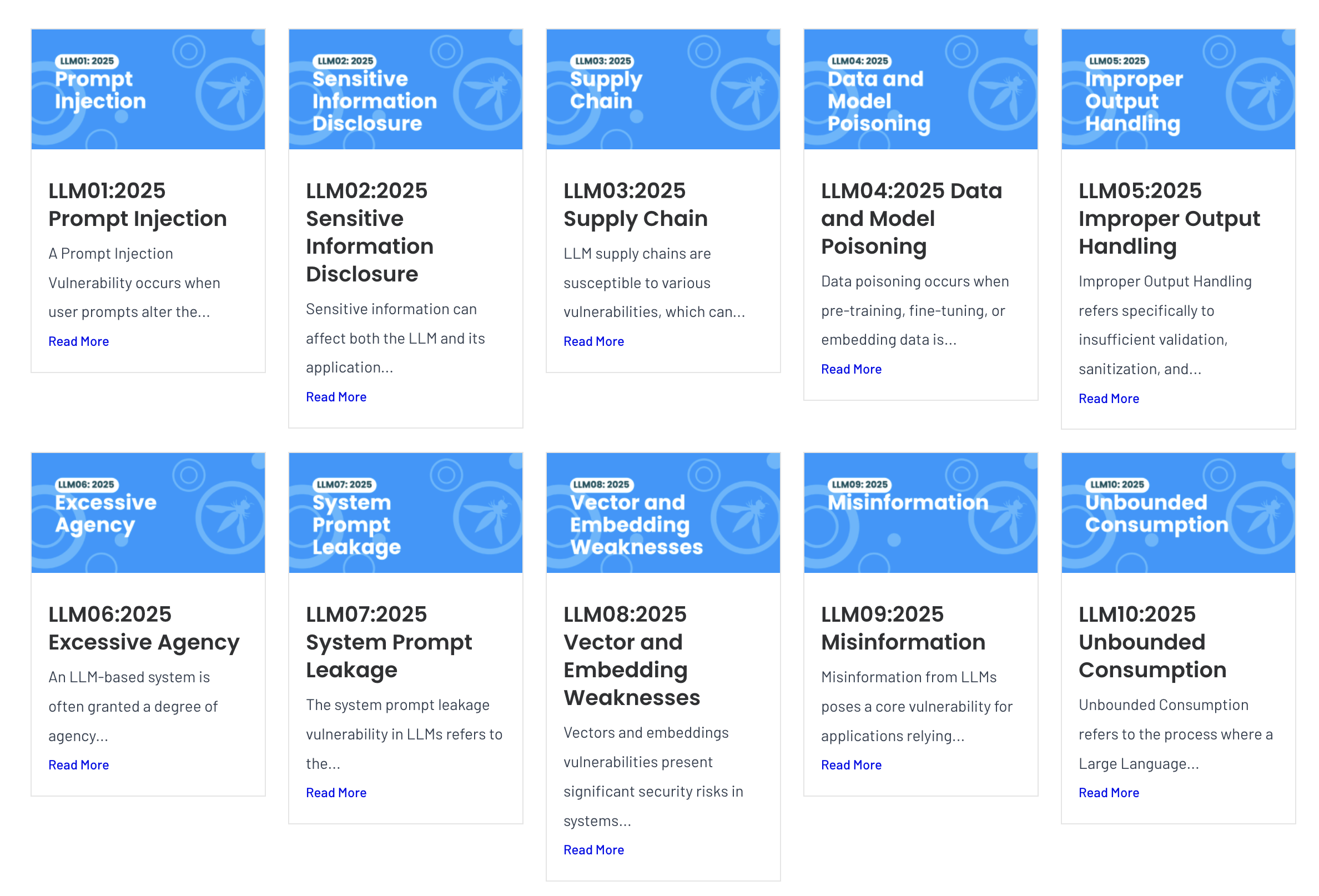This screenshot has height=896, width=1319.
Task: Click OWASP wasp logo on Supply Chain banner
Action: (747, 94)
